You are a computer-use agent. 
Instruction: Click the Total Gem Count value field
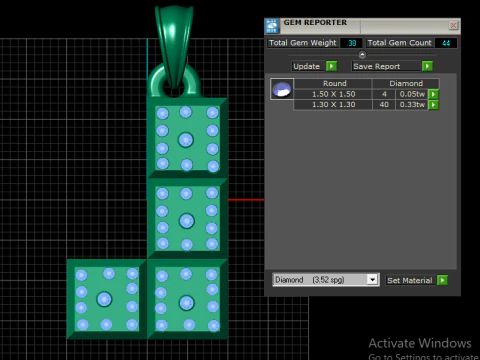coord(446,43)
